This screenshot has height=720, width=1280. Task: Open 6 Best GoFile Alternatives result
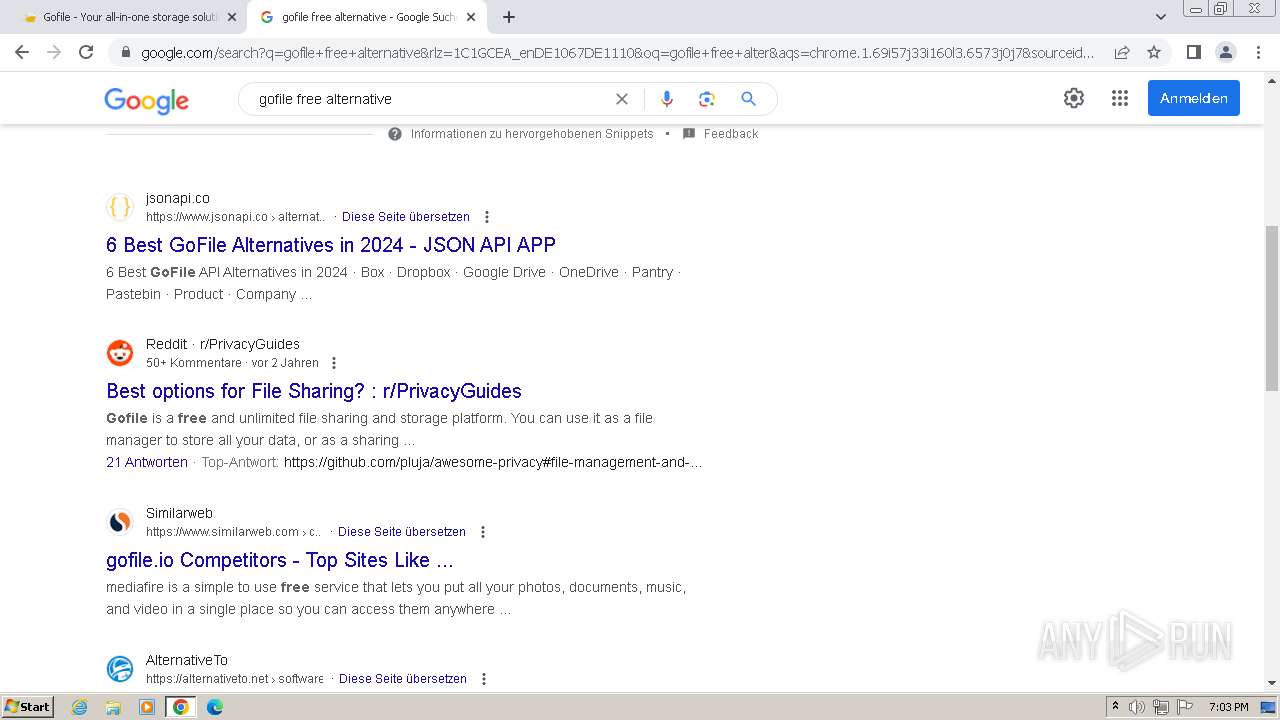(331, 245)
